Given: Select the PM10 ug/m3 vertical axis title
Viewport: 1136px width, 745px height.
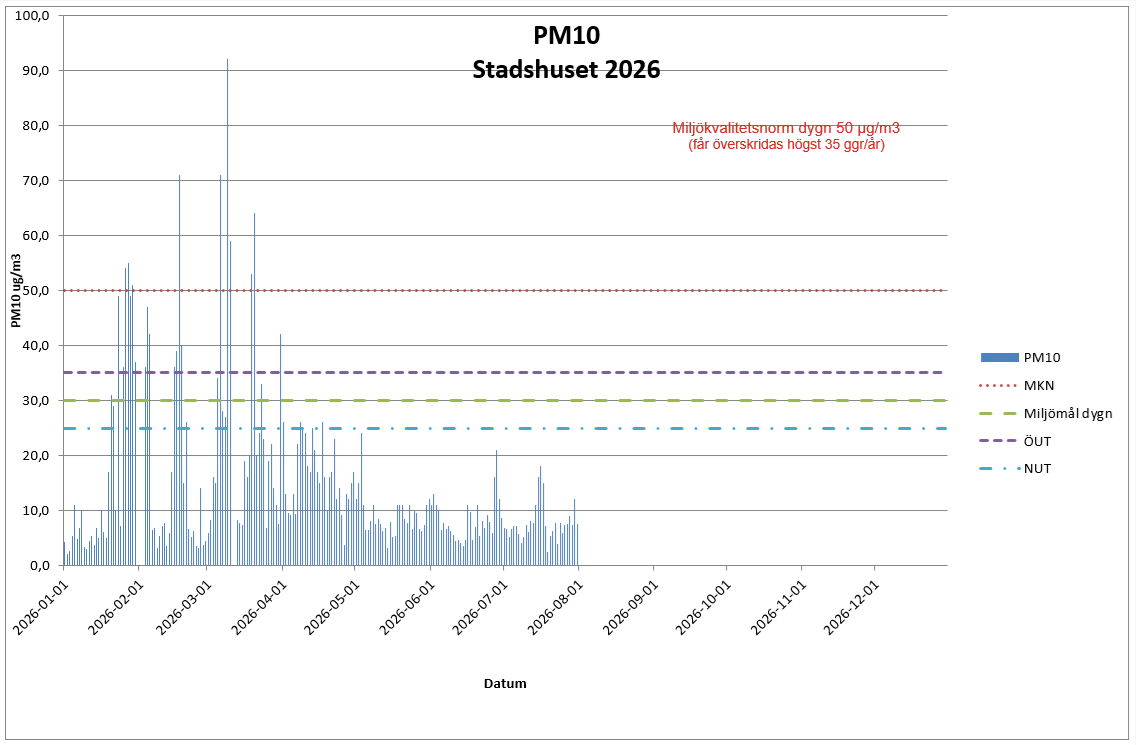Looking at the screenshot, I should 16,291.
